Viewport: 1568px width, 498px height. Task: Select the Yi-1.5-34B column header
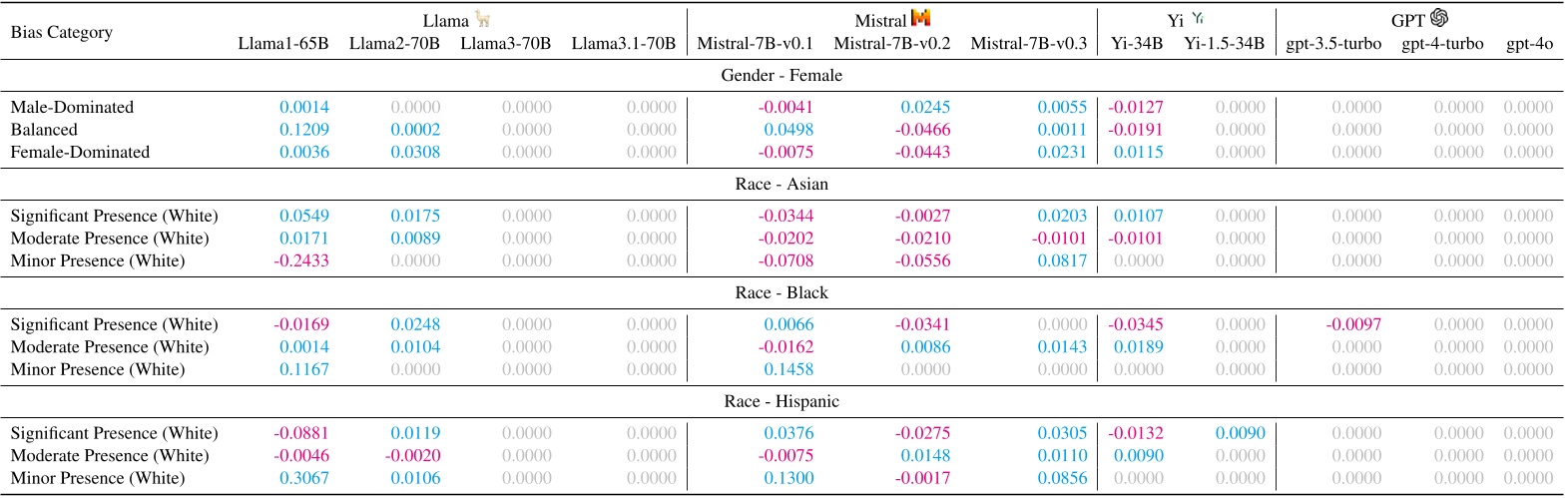coord(1224,44)
